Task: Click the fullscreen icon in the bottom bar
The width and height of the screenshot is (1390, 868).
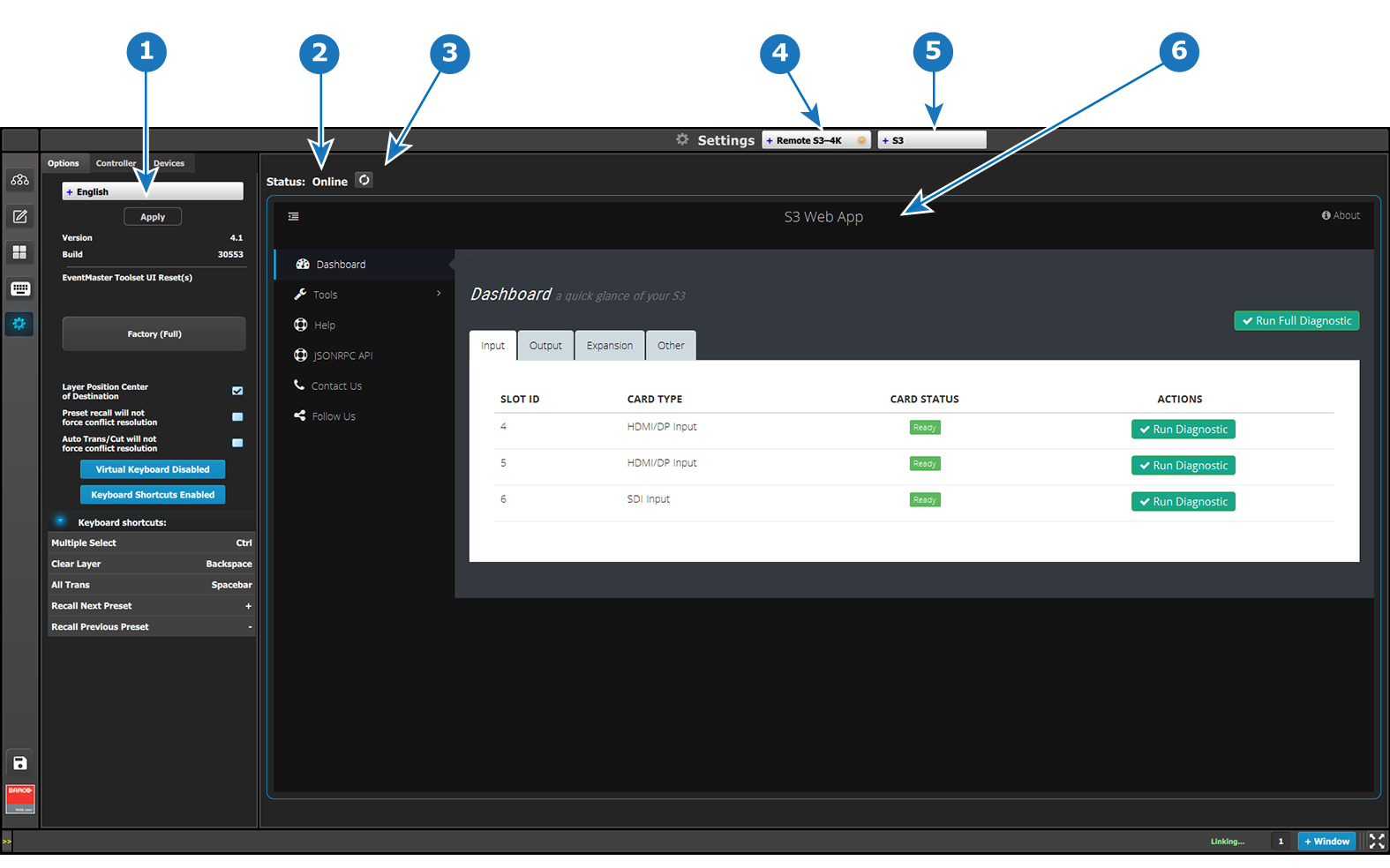Action: (1377, 842)
